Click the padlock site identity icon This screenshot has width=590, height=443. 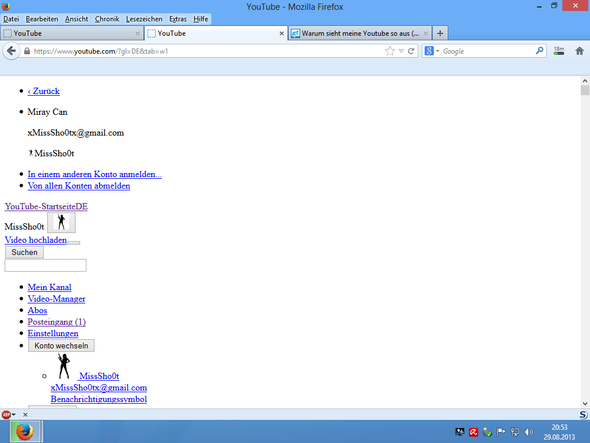(27, 51)
